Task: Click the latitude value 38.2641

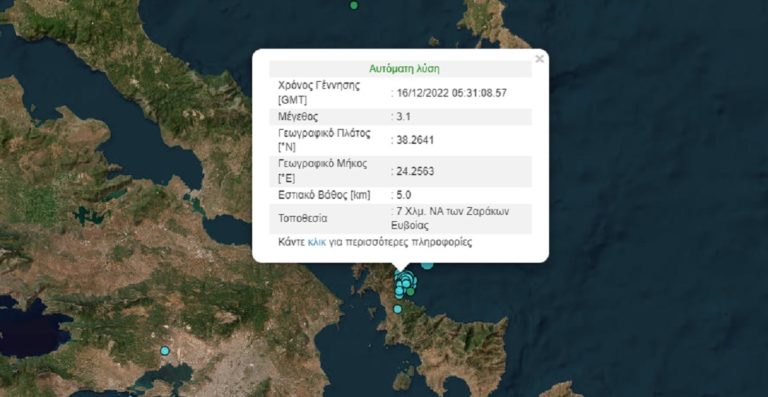Action: 406,140
